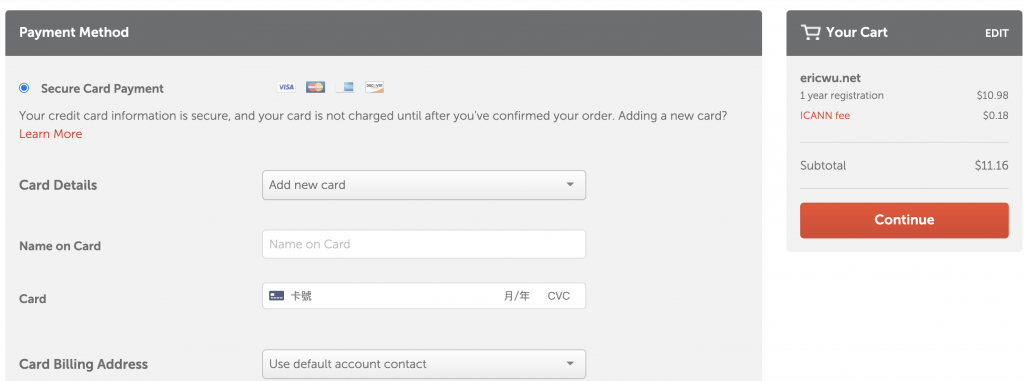Click the Discover card logo icon

coord(374,87)
